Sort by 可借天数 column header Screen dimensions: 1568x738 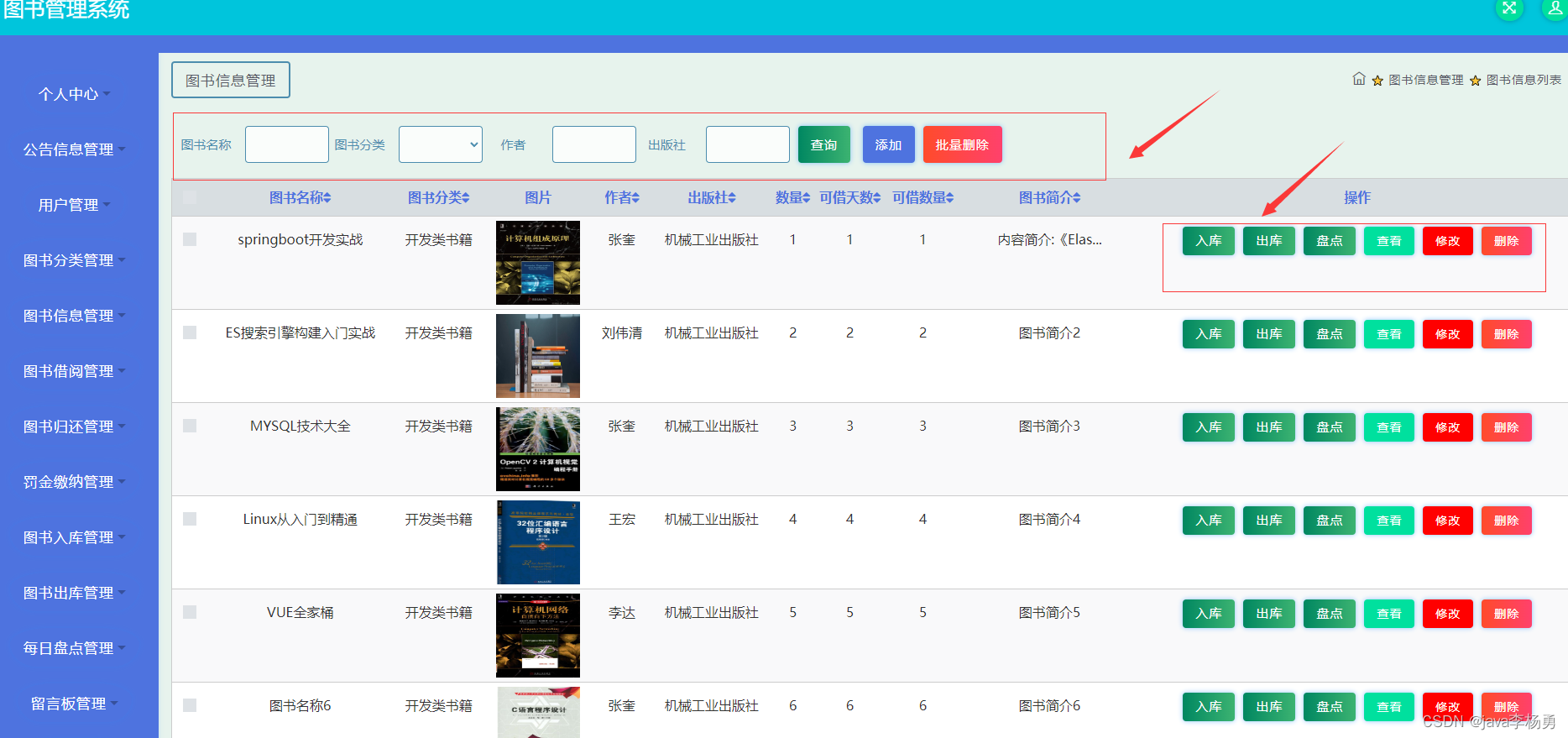click(849, 198)
